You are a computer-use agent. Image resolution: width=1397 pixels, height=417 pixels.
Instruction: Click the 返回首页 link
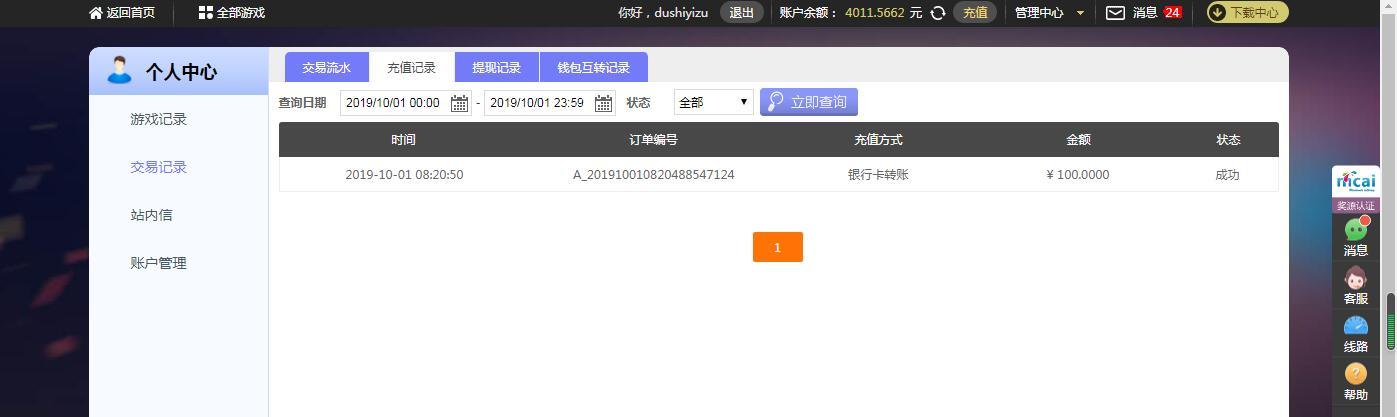pyautogui.click(x=130, y=13)
